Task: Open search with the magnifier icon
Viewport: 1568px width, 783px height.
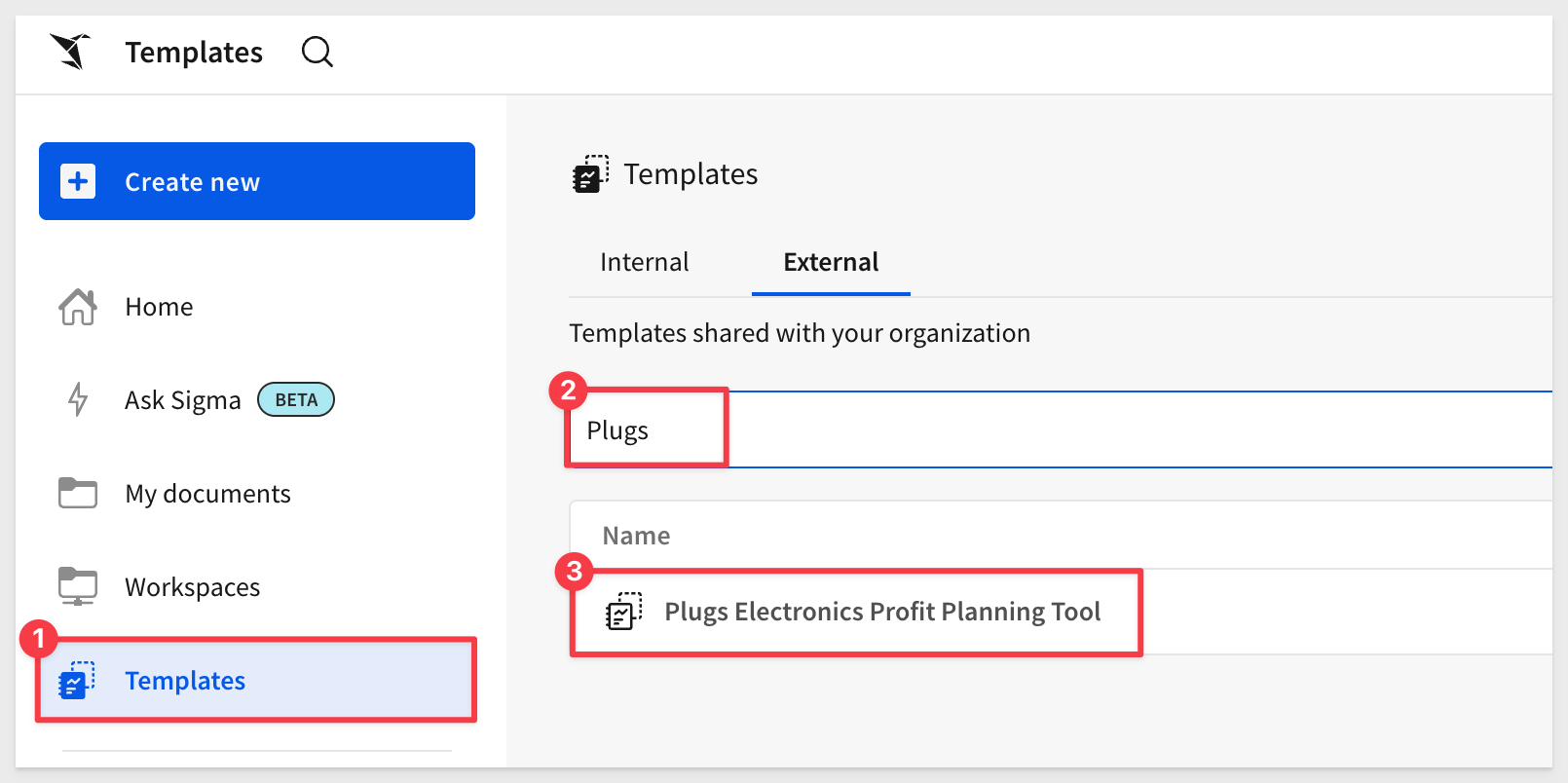Action: (317, 52)
